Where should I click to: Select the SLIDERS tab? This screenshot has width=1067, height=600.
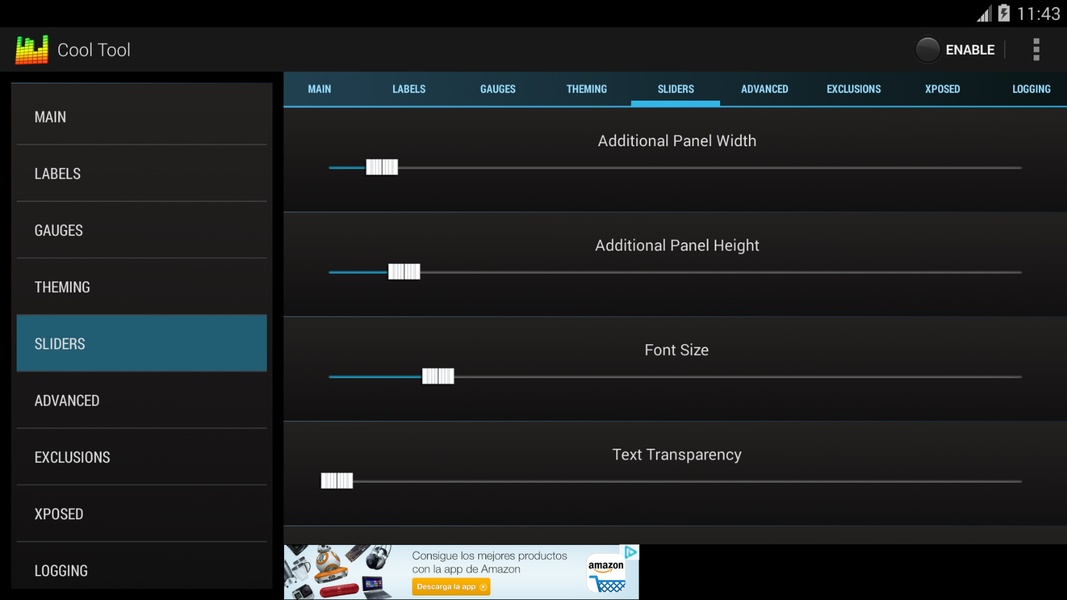point(676,89)
